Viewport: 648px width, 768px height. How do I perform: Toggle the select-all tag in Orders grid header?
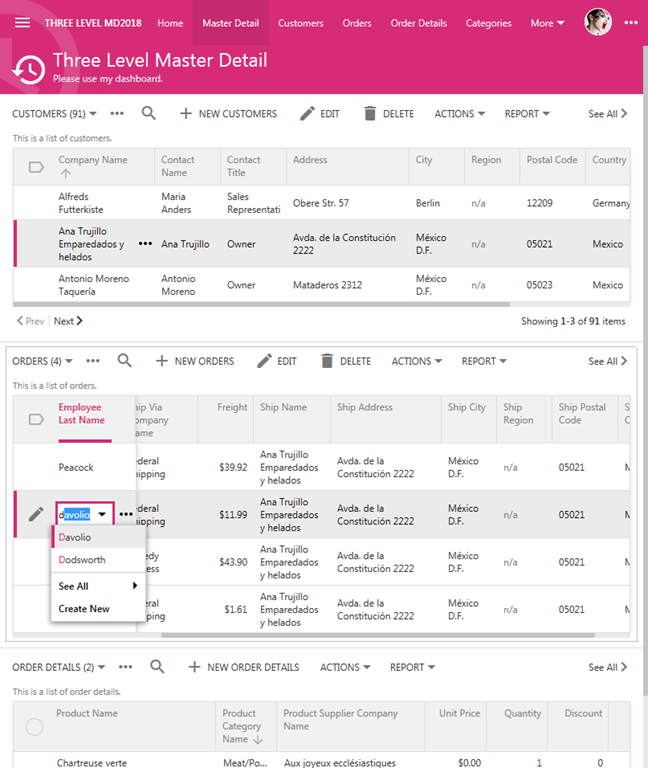coord(36,420)
